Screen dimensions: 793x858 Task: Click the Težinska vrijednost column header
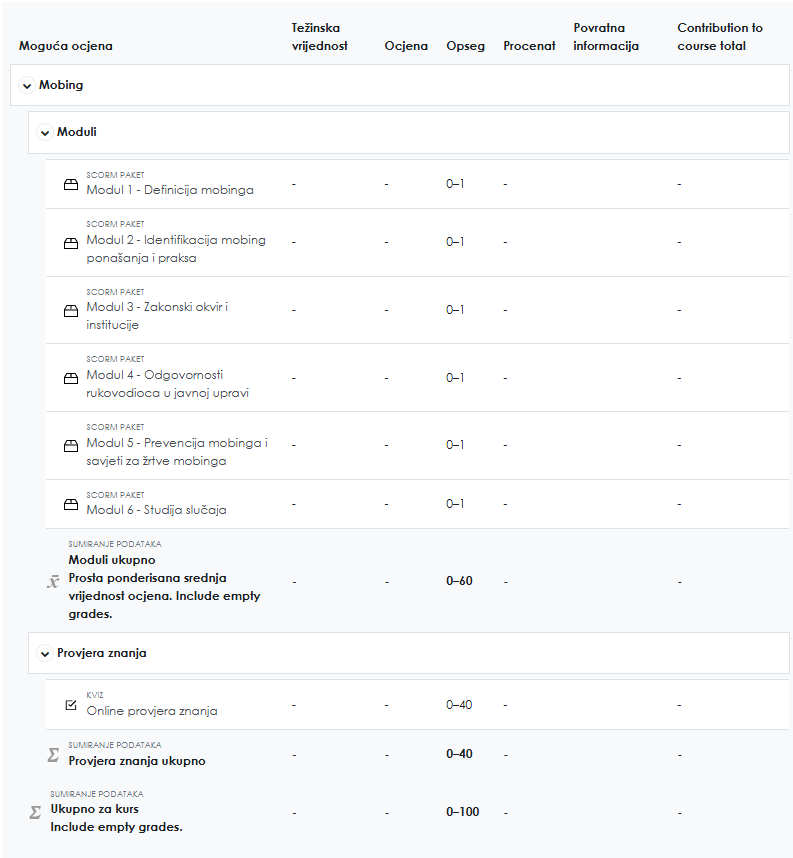(313, 37)
